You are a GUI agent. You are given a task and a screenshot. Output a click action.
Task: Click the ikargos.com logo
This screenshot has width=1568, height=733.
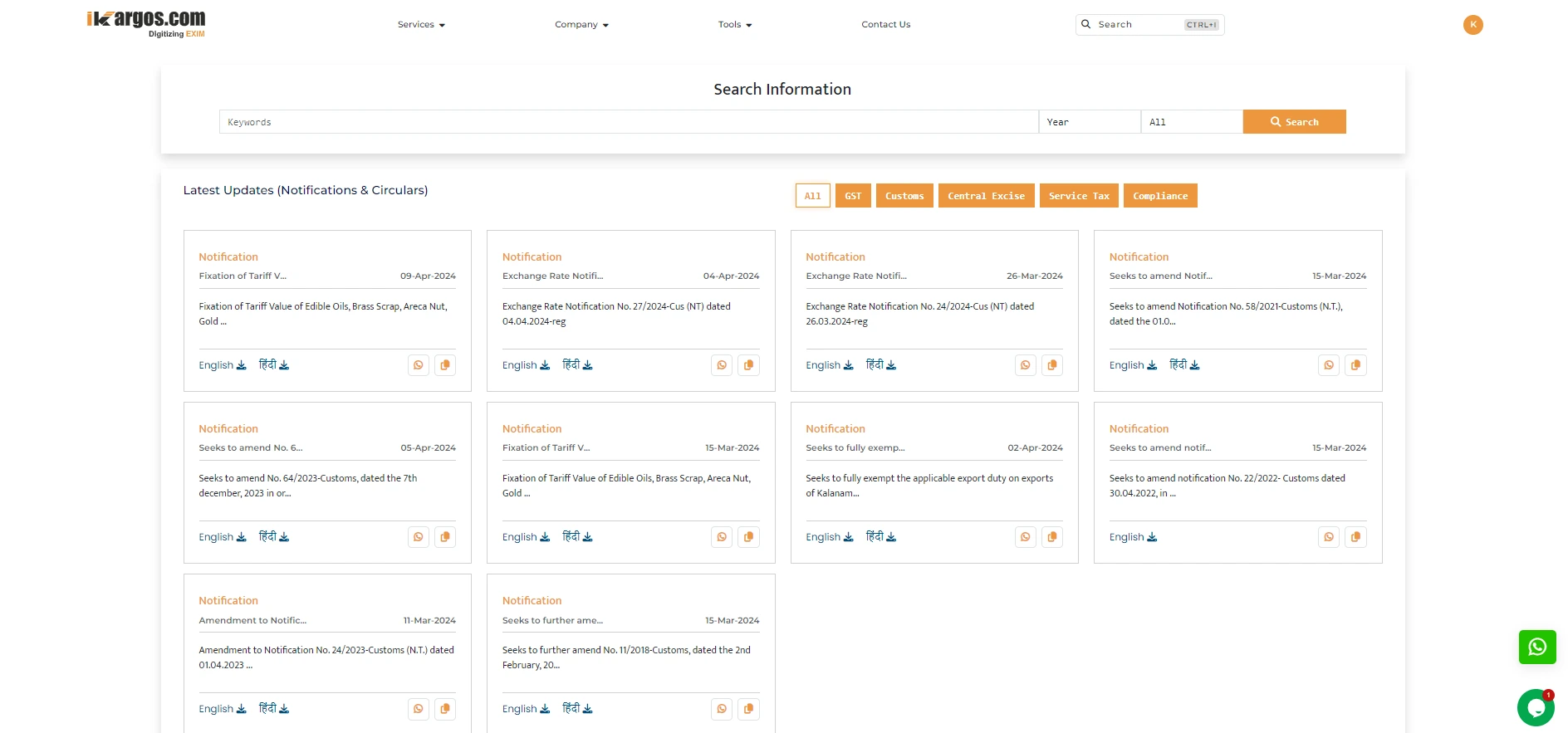click(x=146, y=23)
